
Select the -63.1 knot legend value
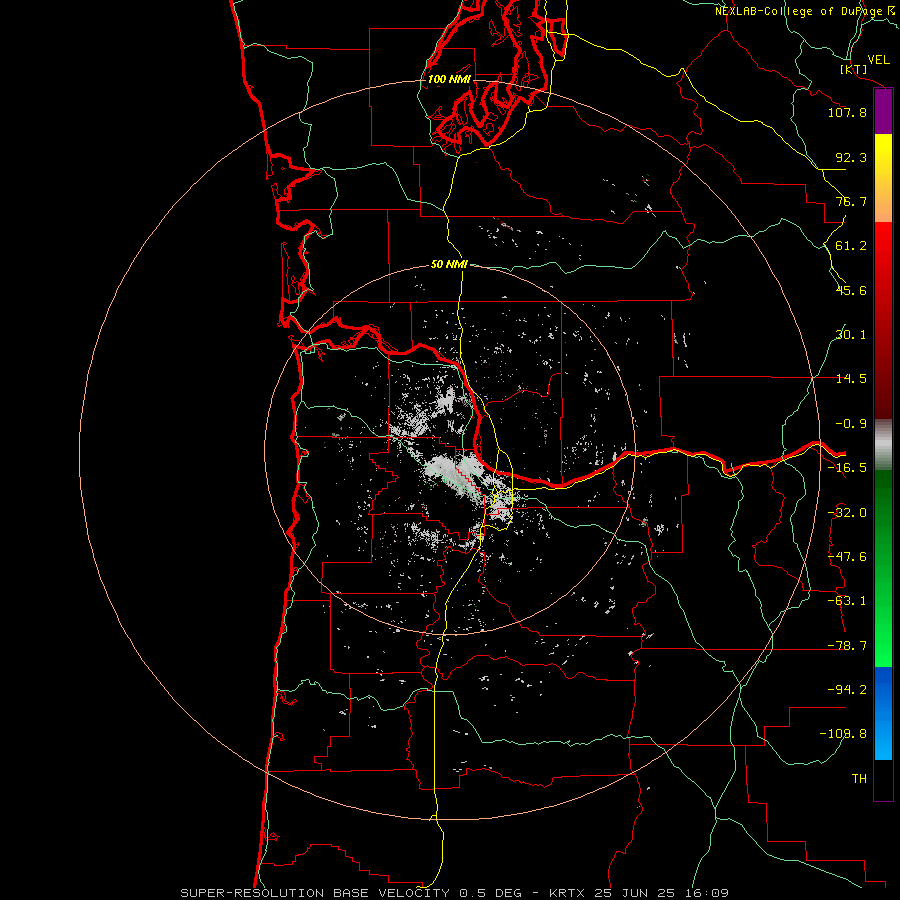[x=847, y=601]
